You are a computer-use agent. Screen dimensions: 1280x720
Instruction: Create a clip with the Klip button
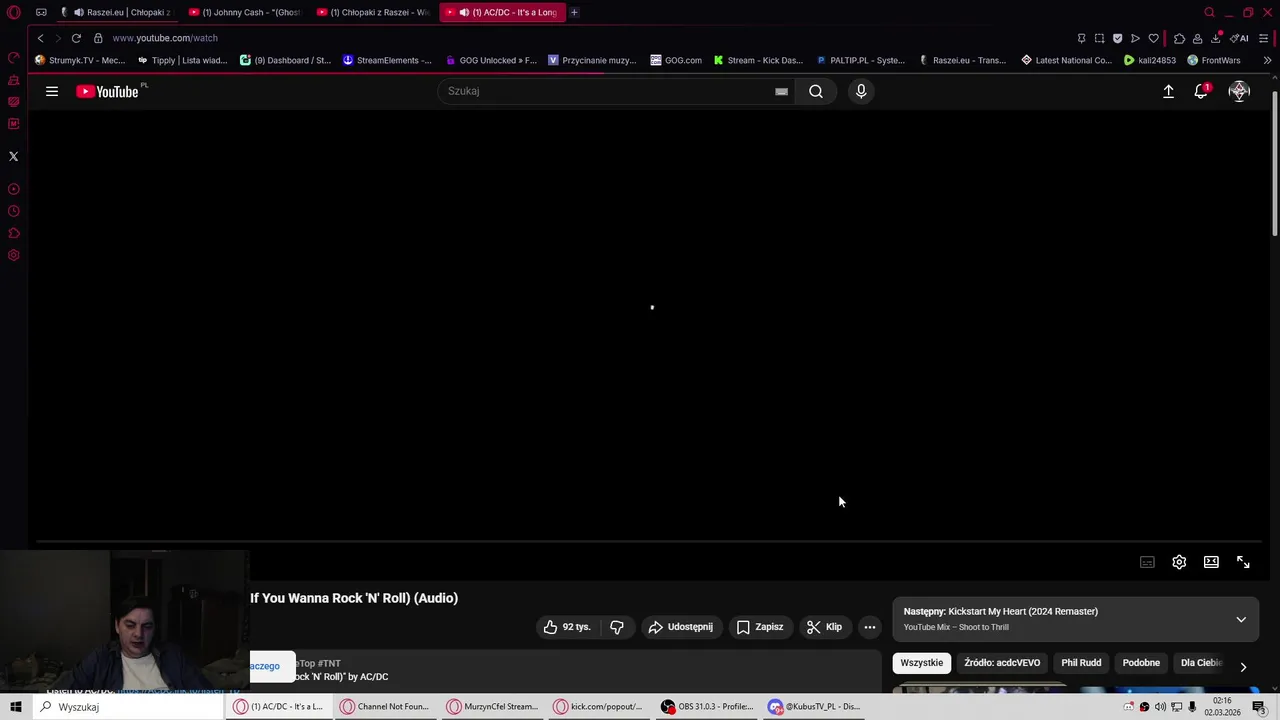pyautogui.click(x=825, y=627)
